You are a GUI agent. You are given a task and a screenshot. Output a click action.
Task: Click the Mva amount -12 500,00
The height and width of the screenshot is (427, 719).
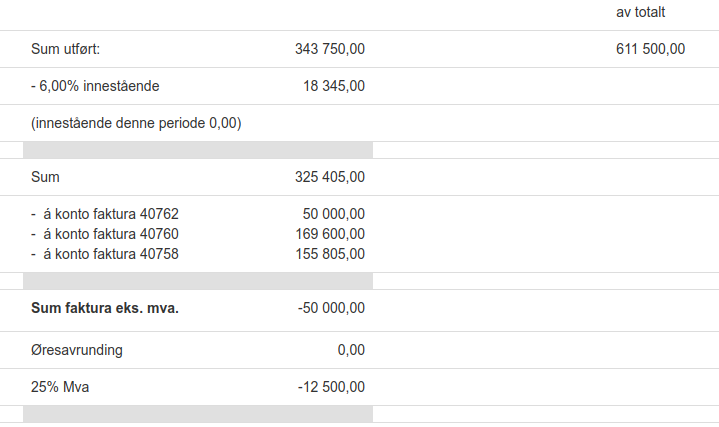pyautogui.click(x=332, y=387)
